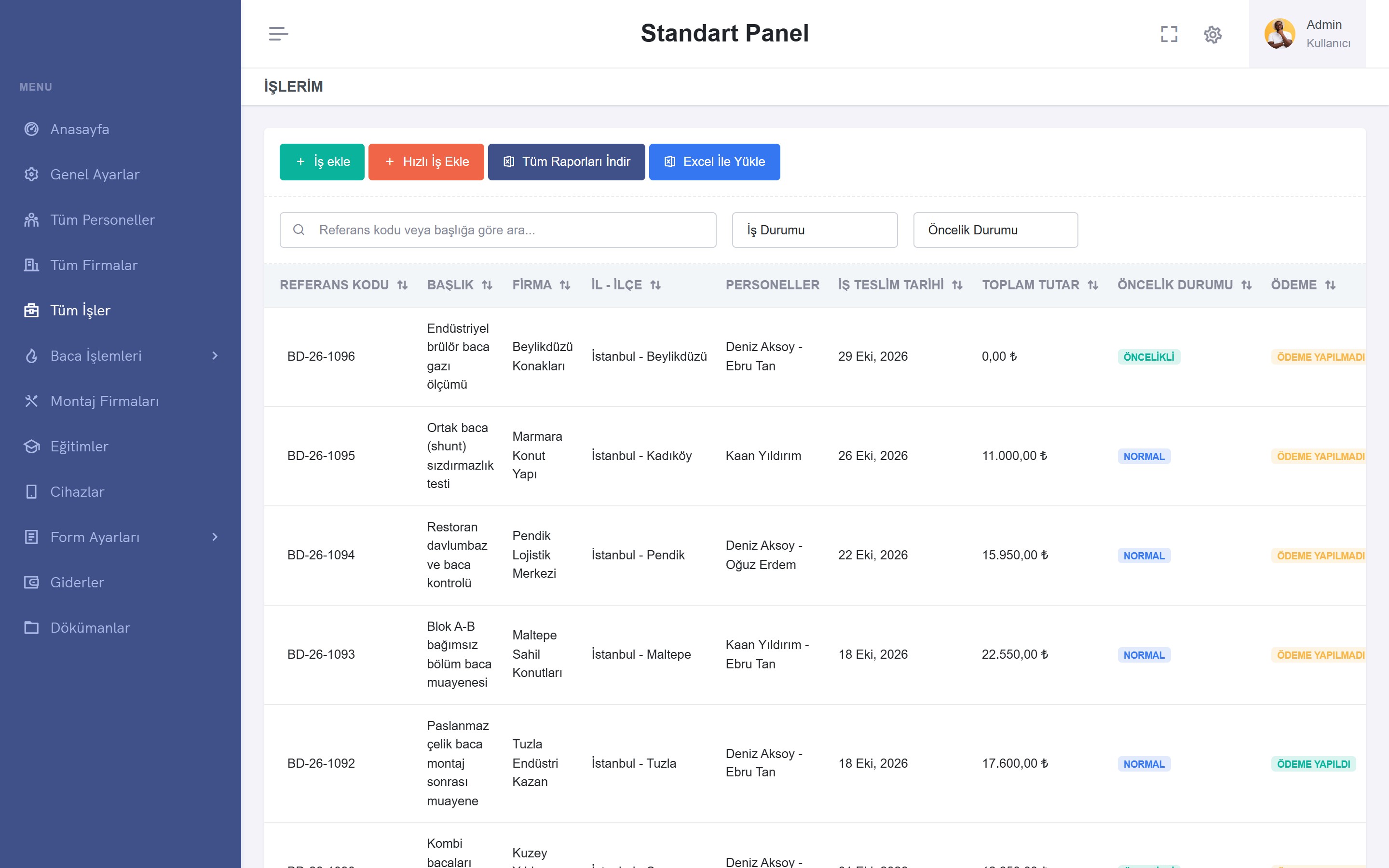The width and height of the screenshot is (1389, 868).
Task: Sort by Ödeme column
Action: click(1331, 285)
